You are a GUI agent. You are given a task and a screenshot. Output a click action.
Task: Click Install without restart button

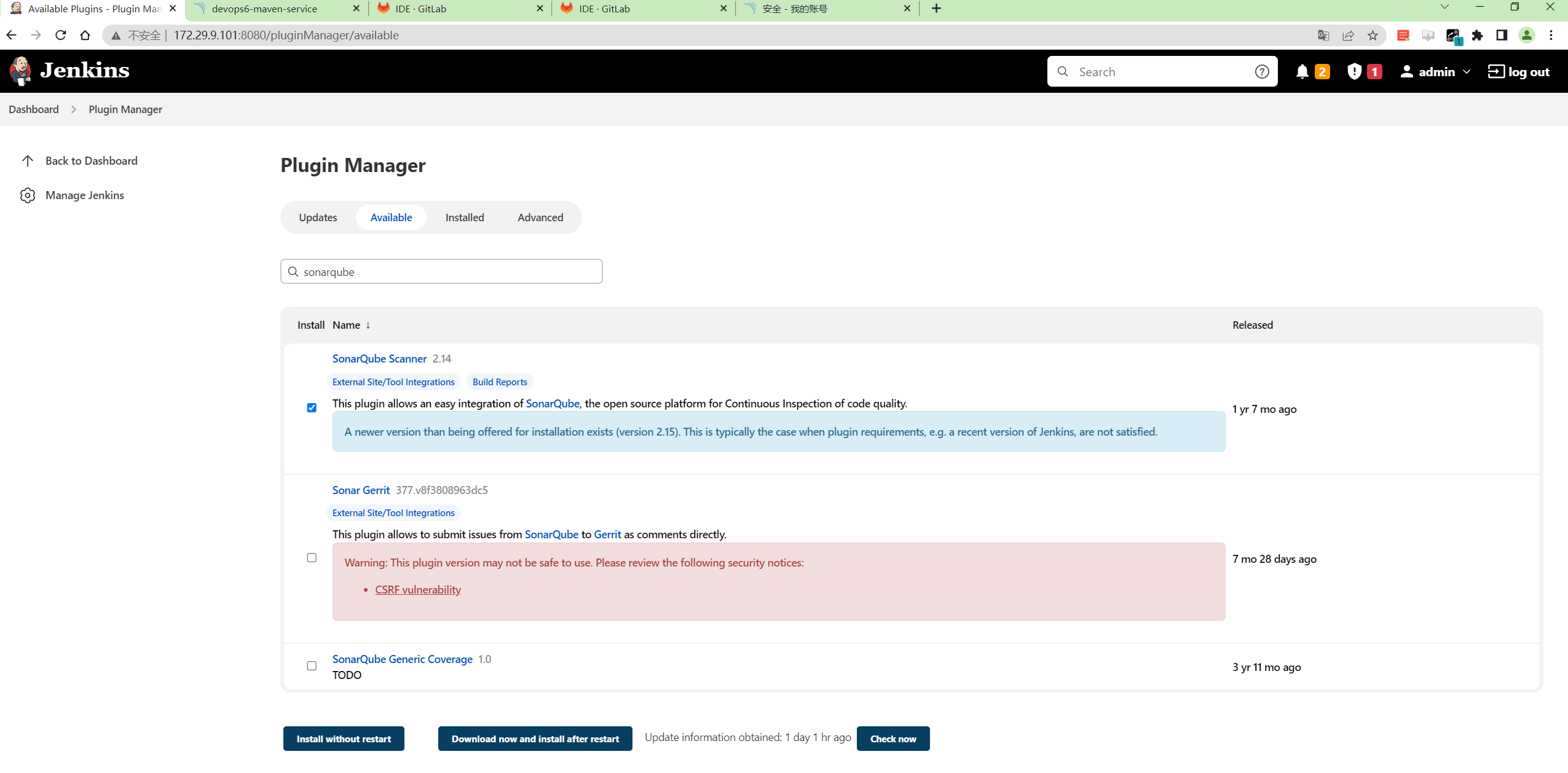coord(344,739)
